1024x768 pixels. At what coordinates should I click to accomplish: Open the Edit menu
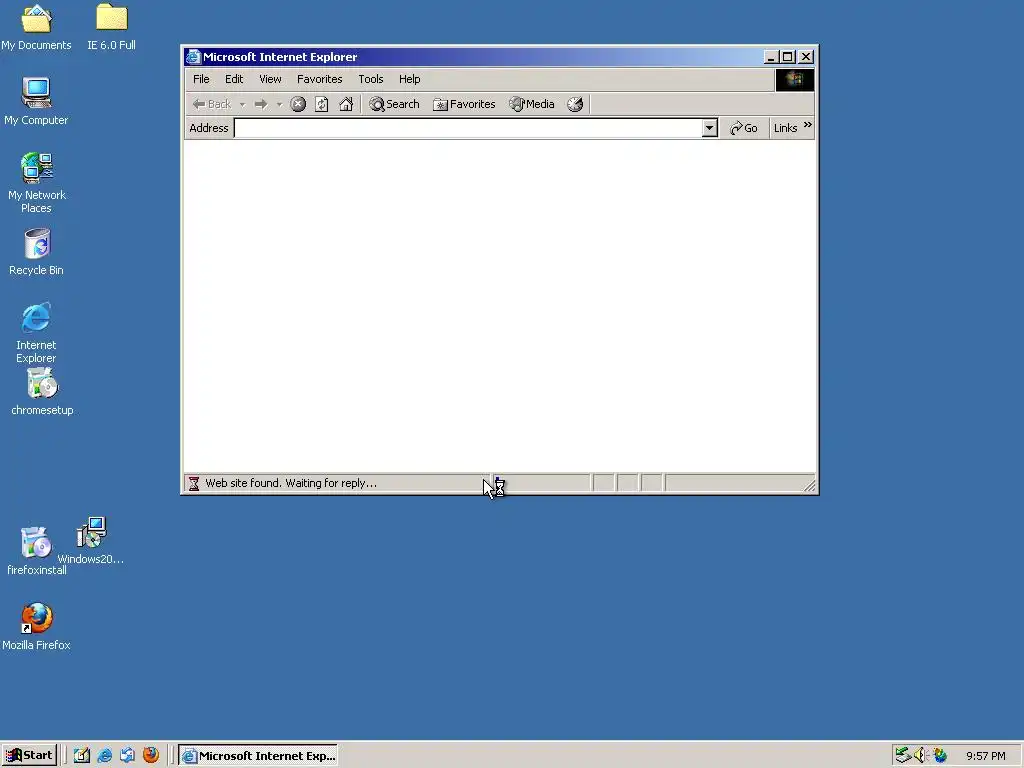(234, 79)
